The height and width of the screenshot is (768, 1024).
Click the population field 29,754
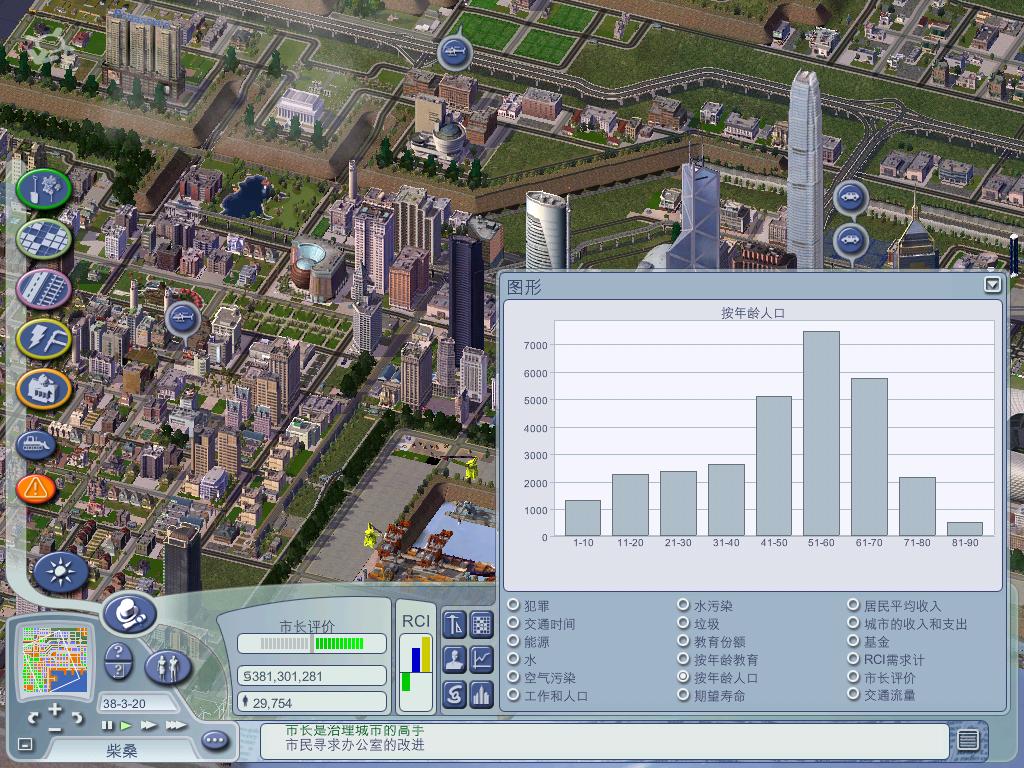[312, 703]
